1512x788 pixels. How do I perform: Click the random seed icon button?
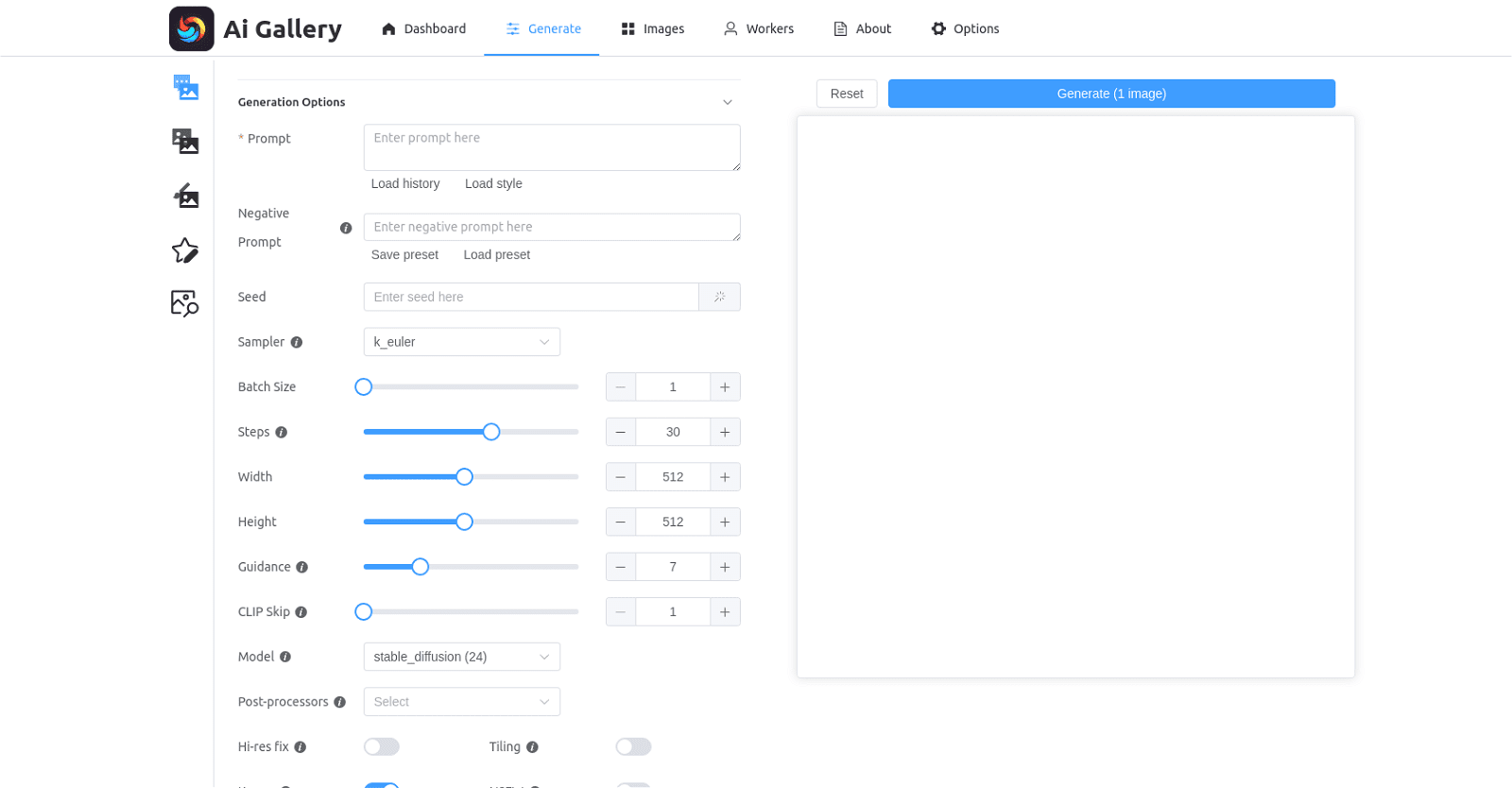[x=719, y=297]
